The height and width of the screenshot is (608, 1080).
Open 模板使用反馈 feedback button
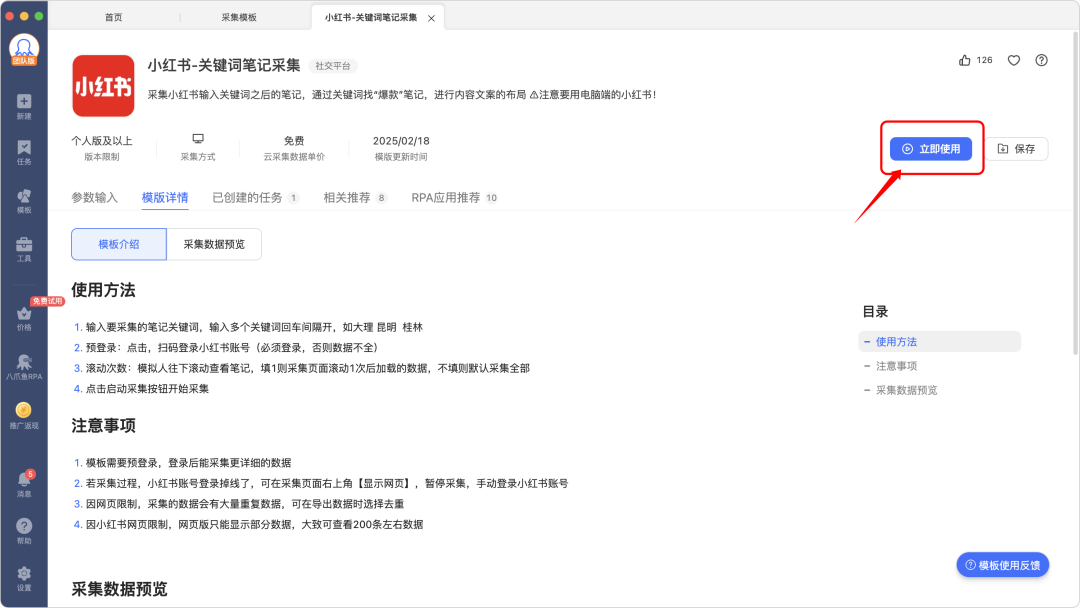tap(1002, 565)
